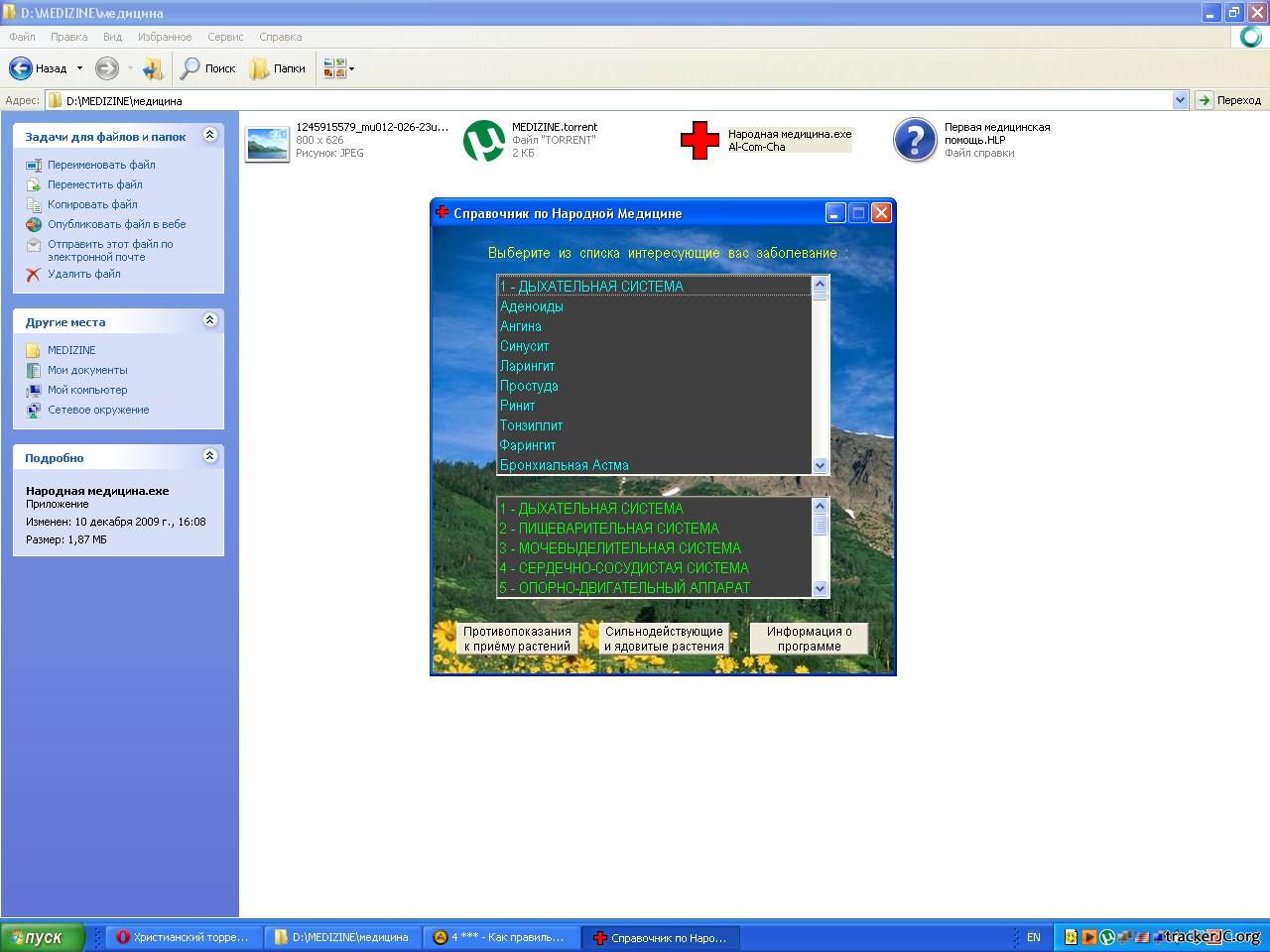This screenshot has height=952, width=1270.
Task: Click Информация о программе button
Action: (x=809, y=639)
